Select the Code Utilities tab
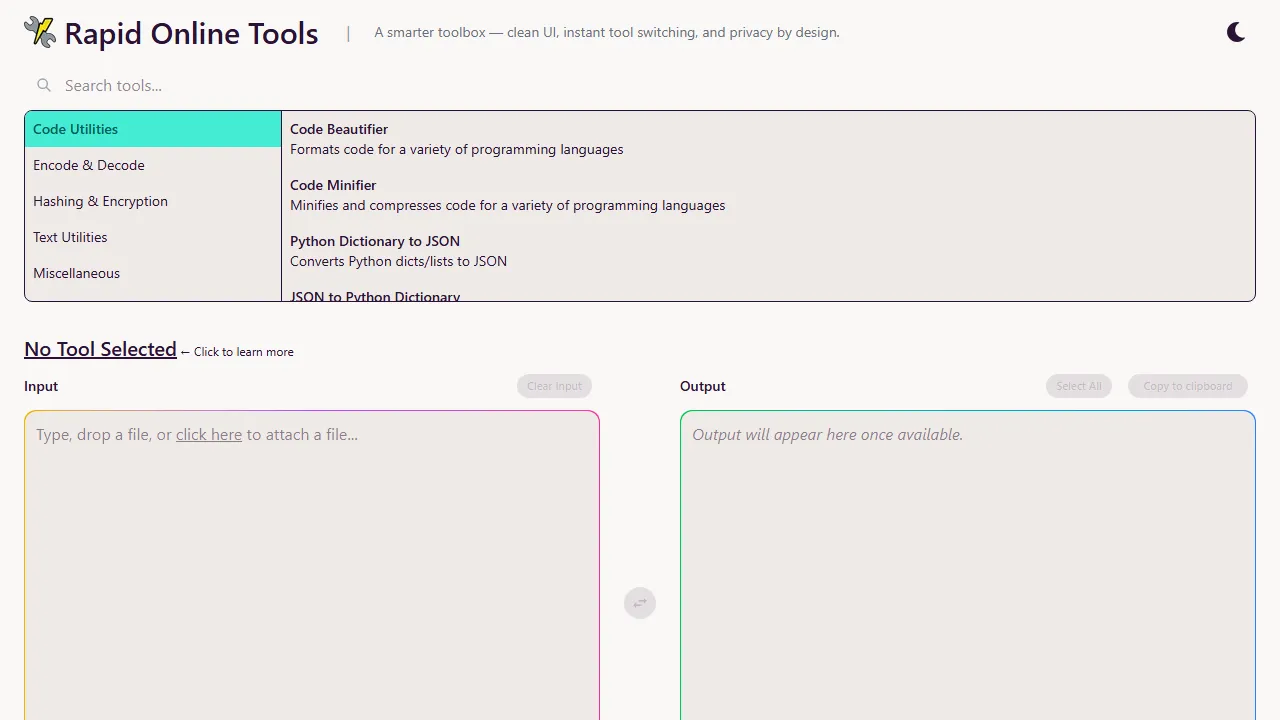The image size is (1280, 720). [75, 129]
